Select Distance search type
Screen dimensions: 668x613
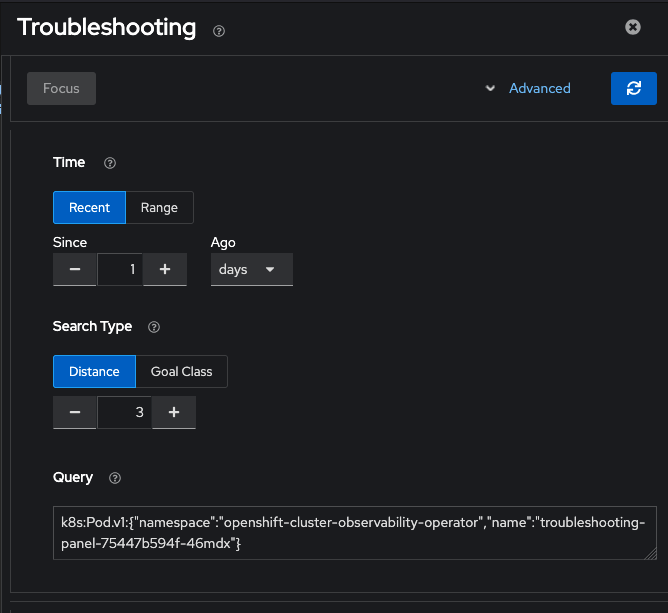point(94,371)
